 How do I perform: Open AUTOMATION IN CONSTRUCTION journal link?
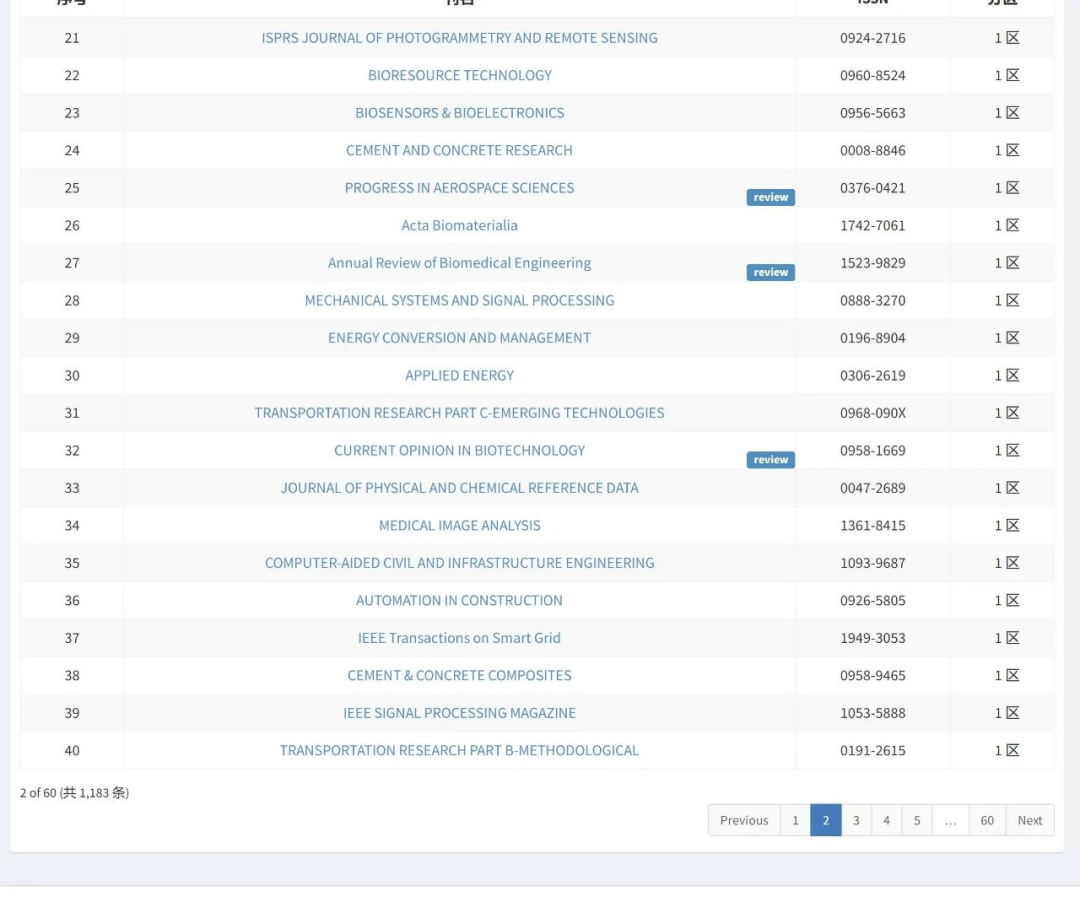pyautogui.click(x=459, y=600)
